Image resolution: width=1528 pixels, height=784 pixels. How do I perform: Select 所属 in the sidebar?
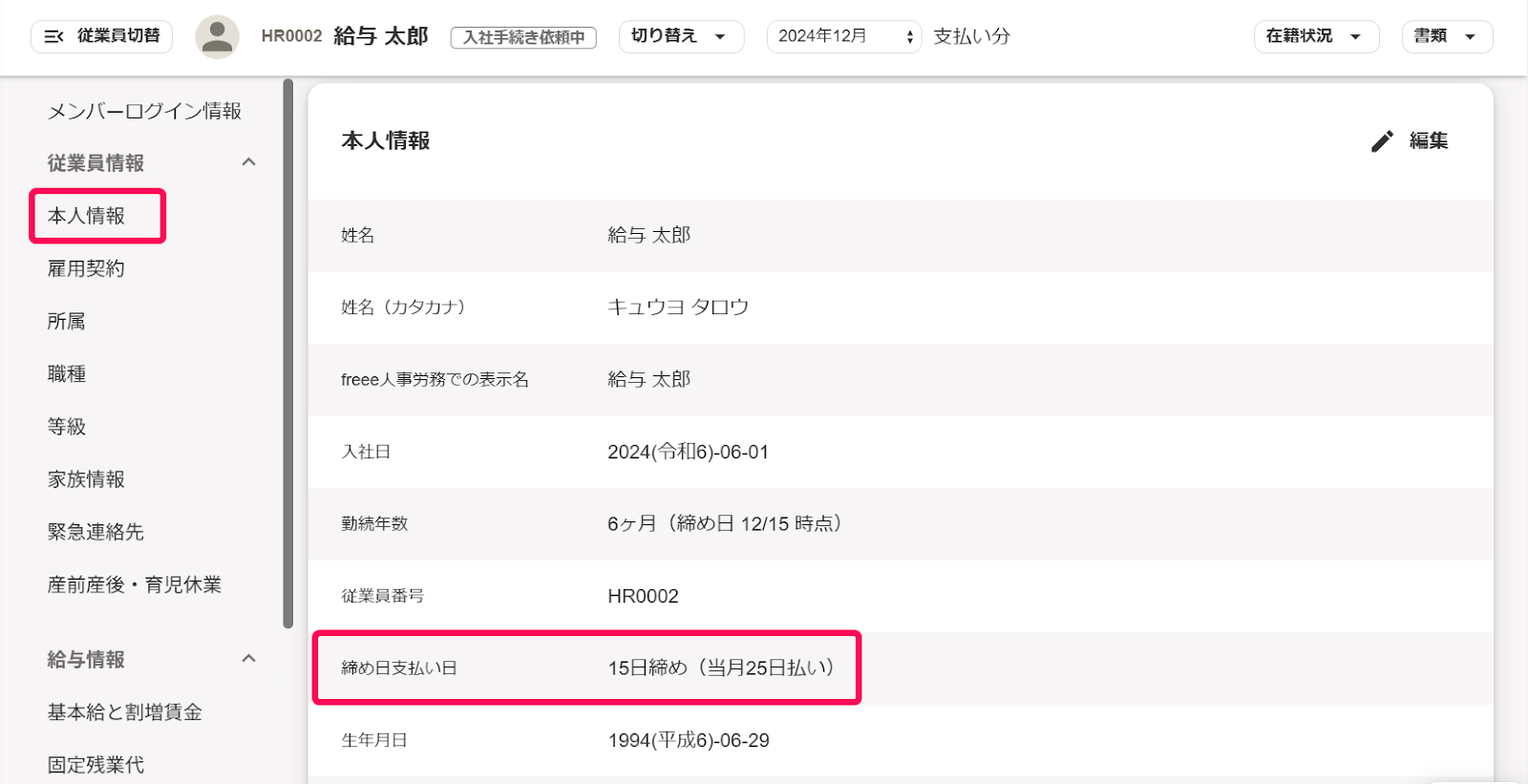tap(67, 321)
